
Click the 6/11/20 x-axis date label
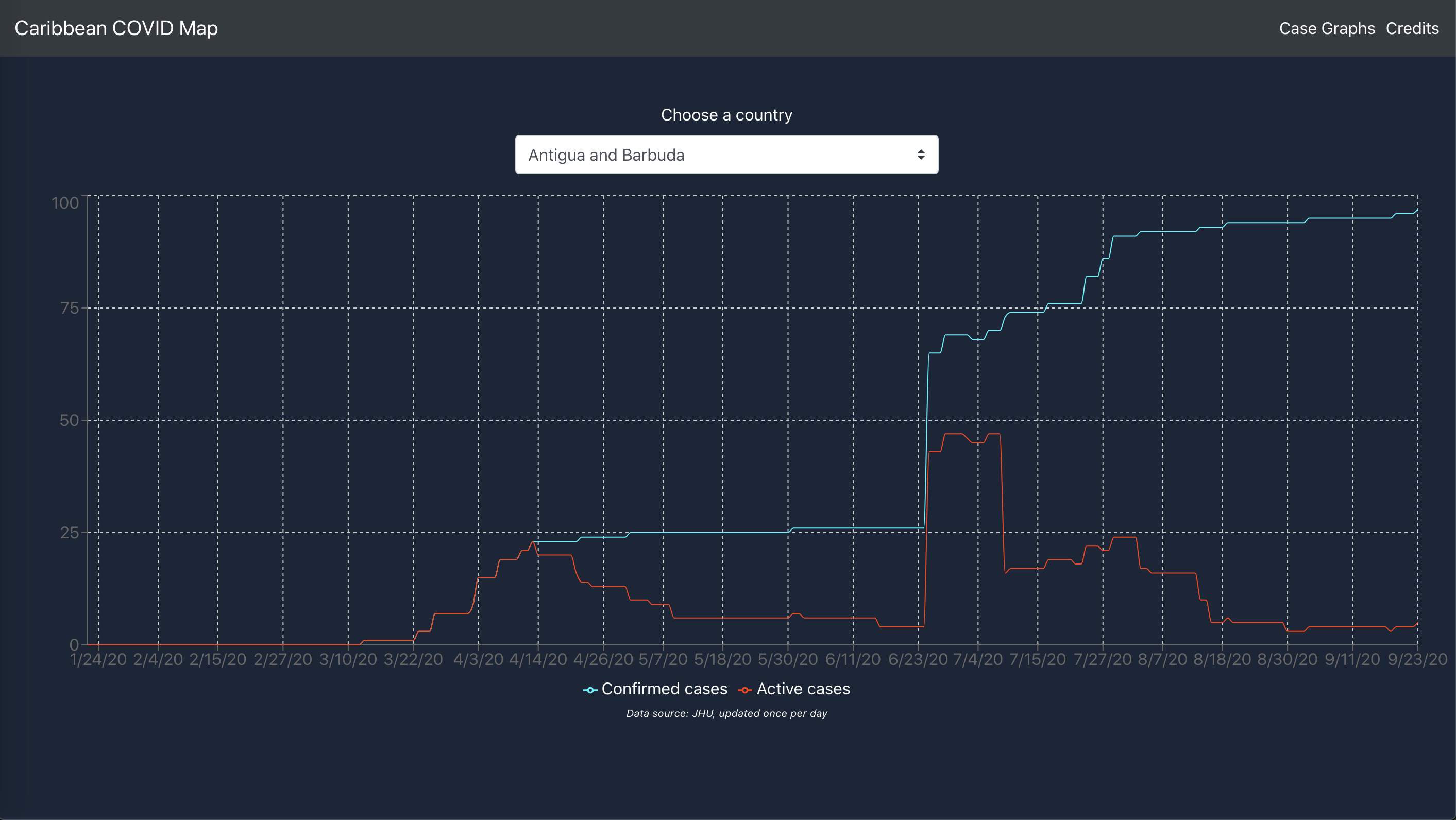pos(853,659)
